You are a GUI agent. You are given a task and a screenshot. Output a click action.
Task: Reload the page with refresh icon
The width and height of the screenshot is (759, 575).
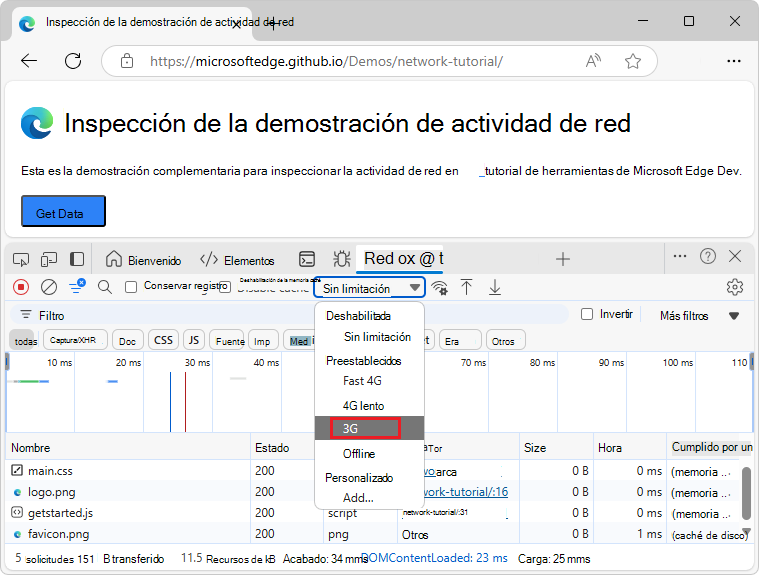[x=73, y=61]
